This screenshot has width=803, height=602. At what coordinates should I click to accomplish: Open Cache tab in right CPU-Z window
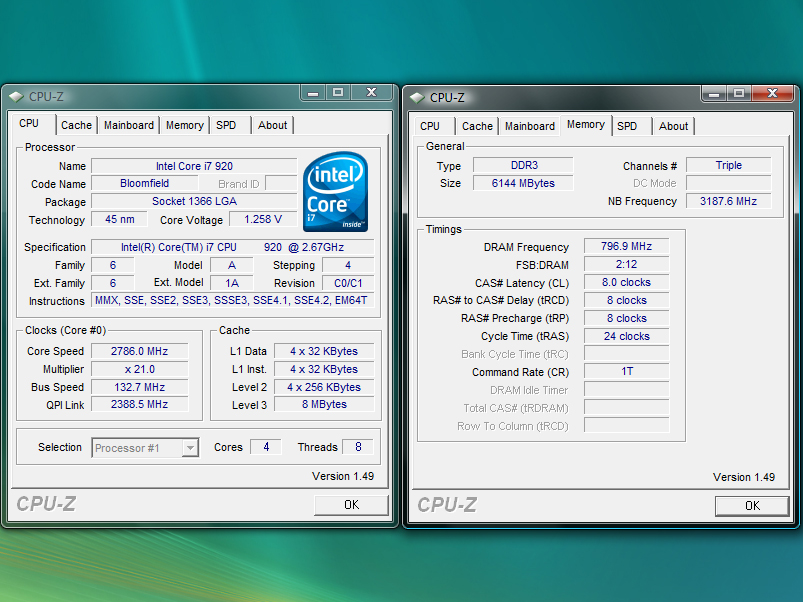[x=477, y=126]
